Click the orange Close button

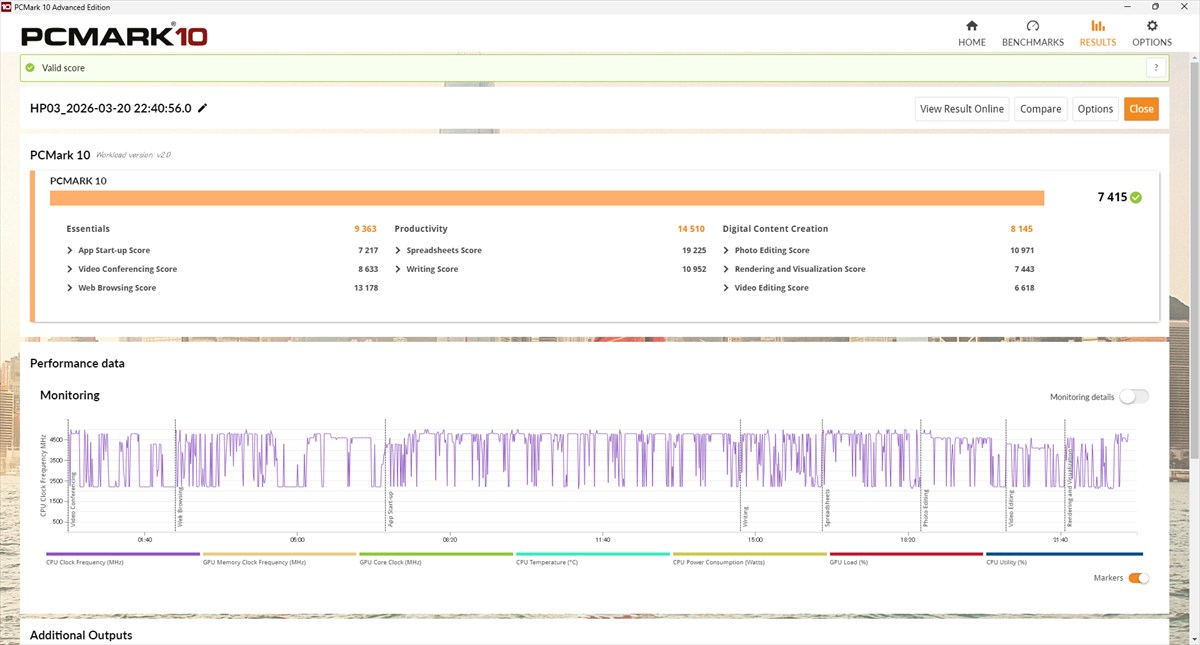[1141, 109]
